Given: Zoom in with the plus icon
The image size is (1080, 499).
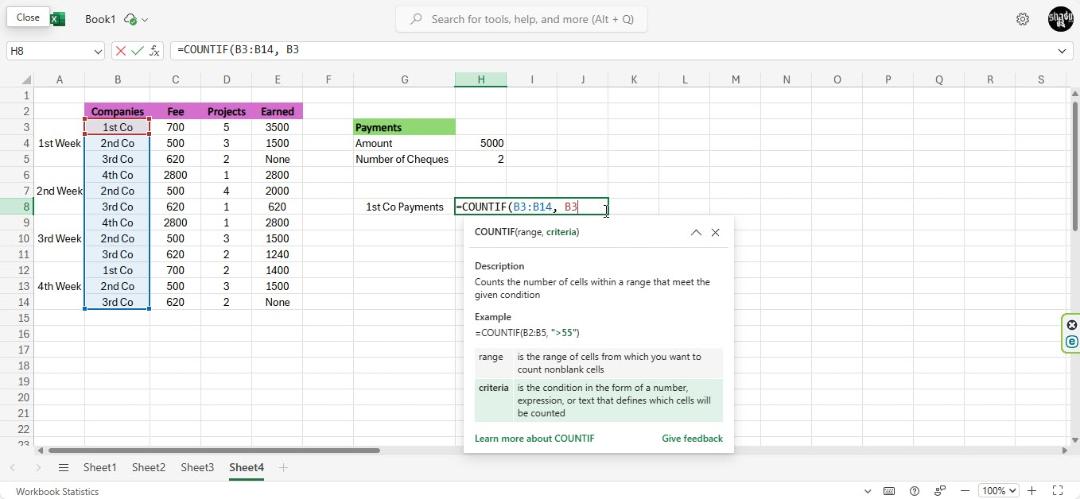Looking at the screenshot, I should [x=1031, y=491].
